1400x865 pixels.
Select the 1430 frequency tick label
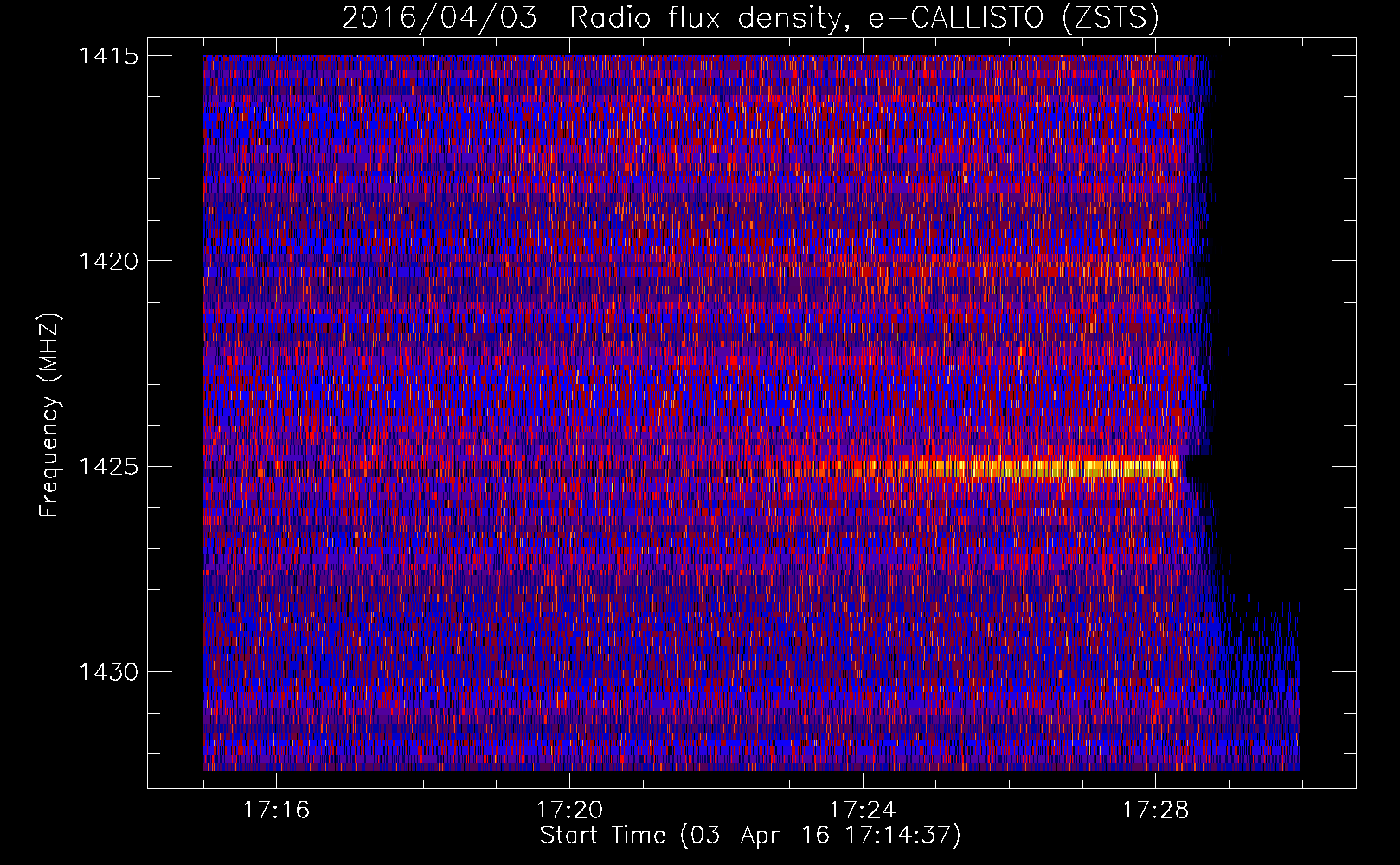pos(108,672)
